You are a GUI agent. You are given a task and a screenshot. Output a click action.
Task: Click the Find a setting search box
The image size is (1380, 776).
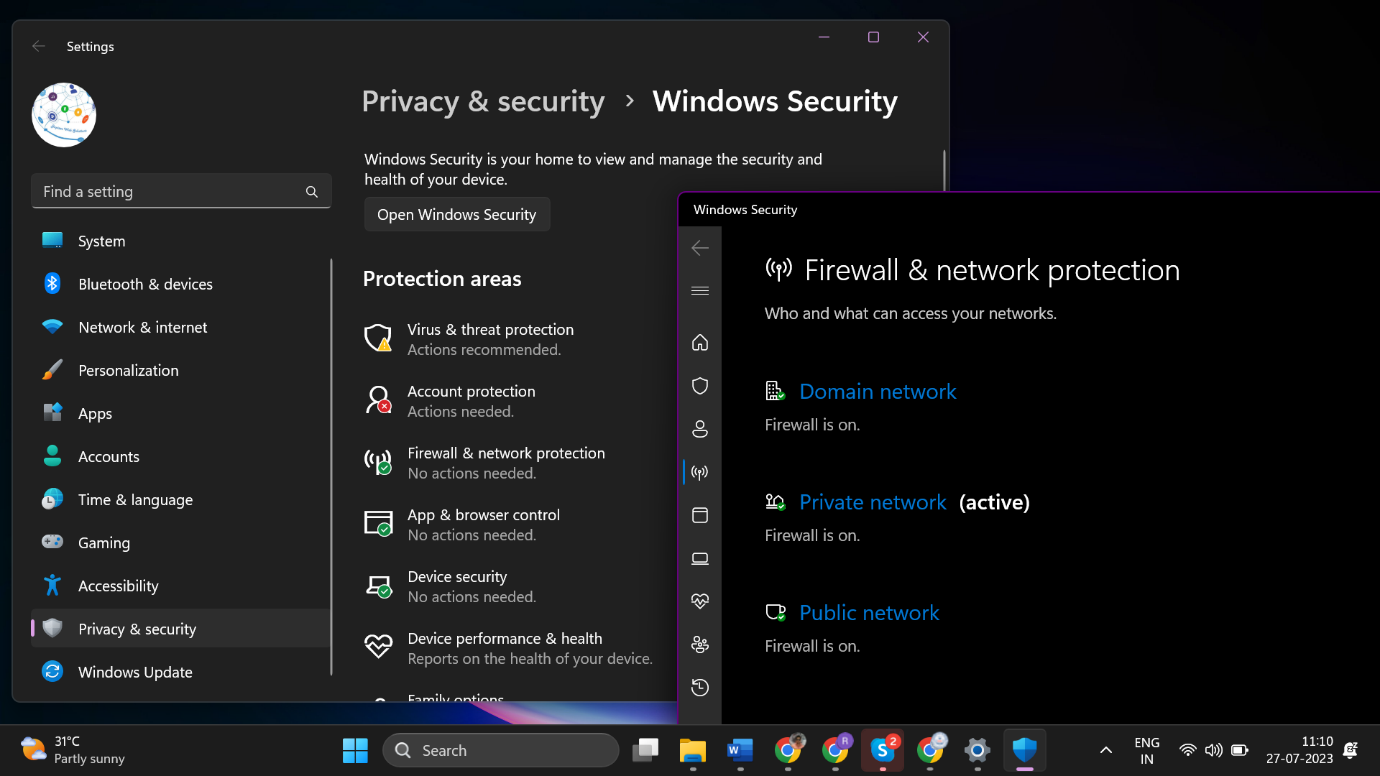pos(181,191)
